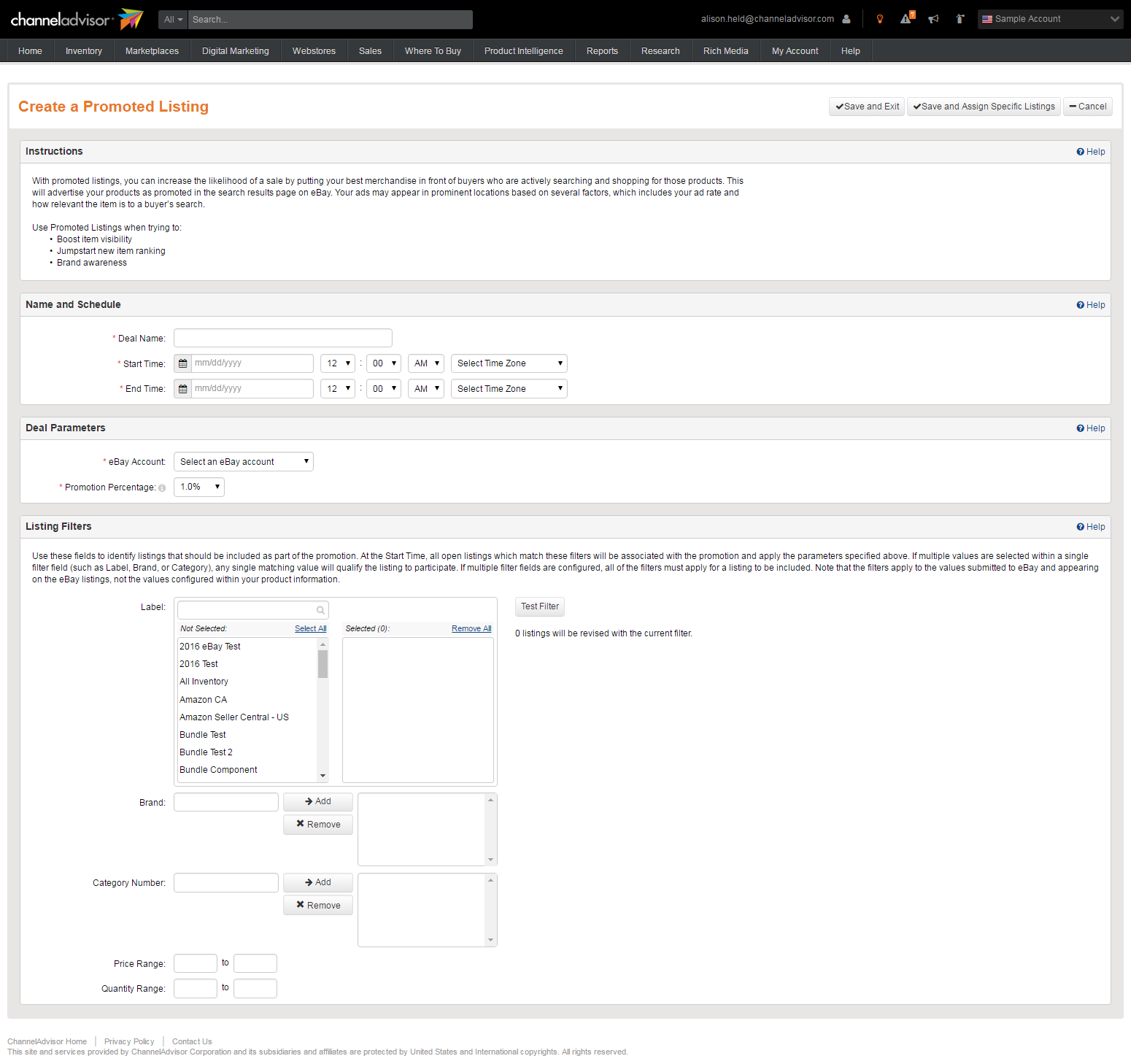Open the Inventory menu

tap(84, 51)
